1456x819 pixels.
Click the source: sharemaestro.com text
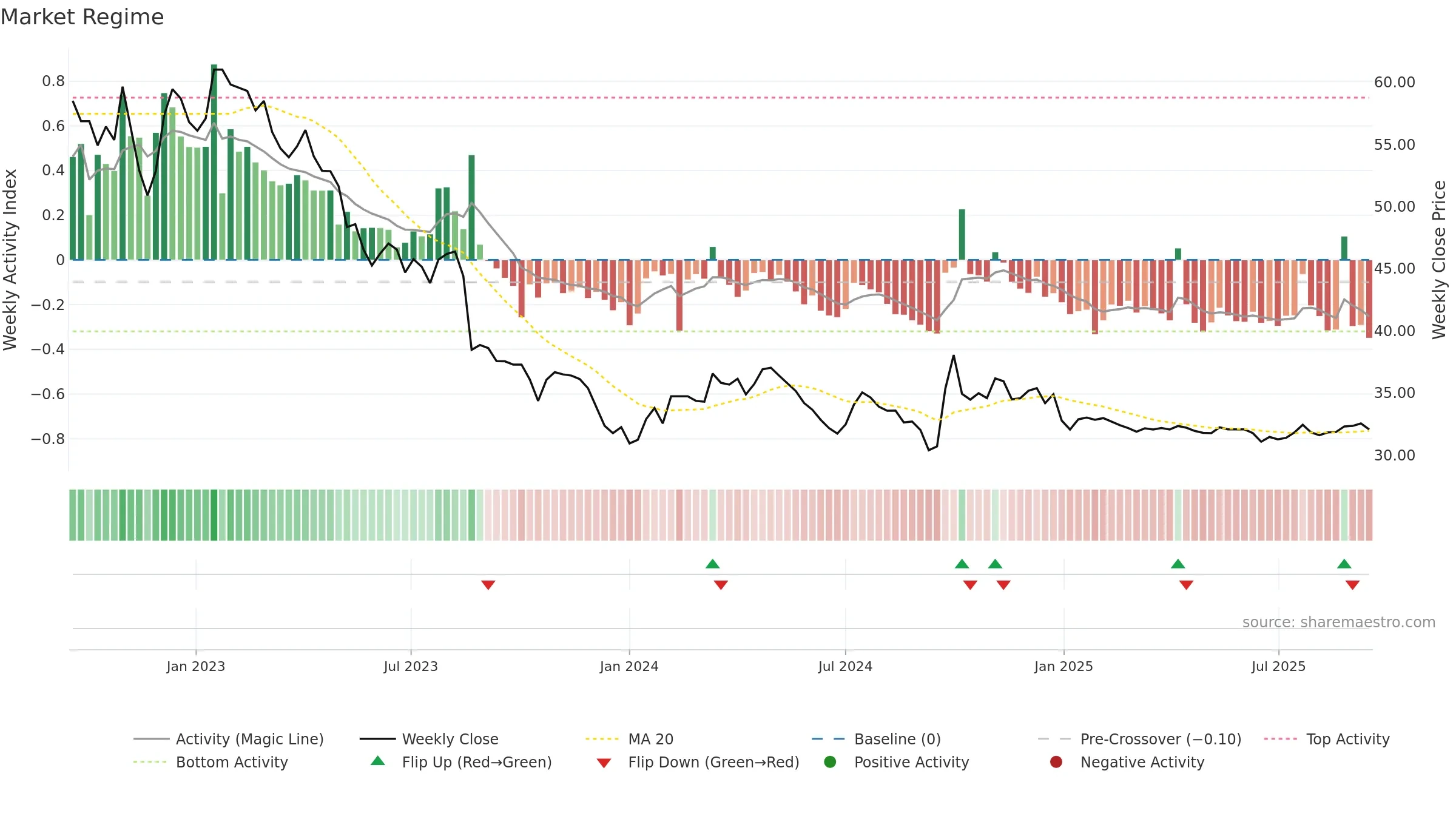coord(1339,622)
